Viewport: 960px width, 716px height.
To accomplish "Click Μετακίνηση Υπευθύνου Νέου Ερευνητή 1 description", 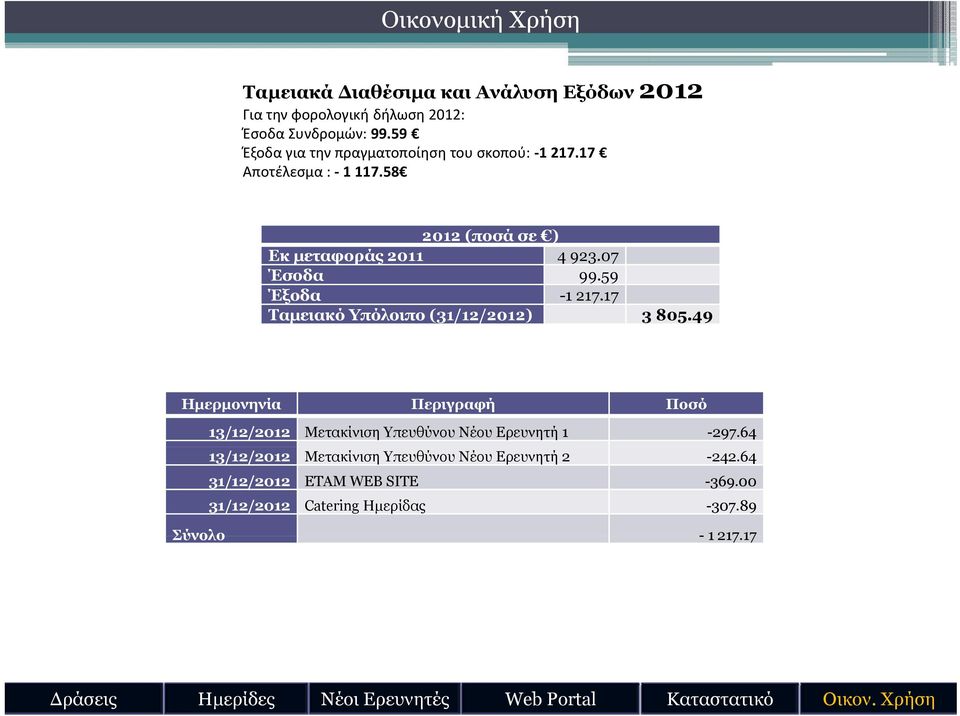I will [437, 432].
